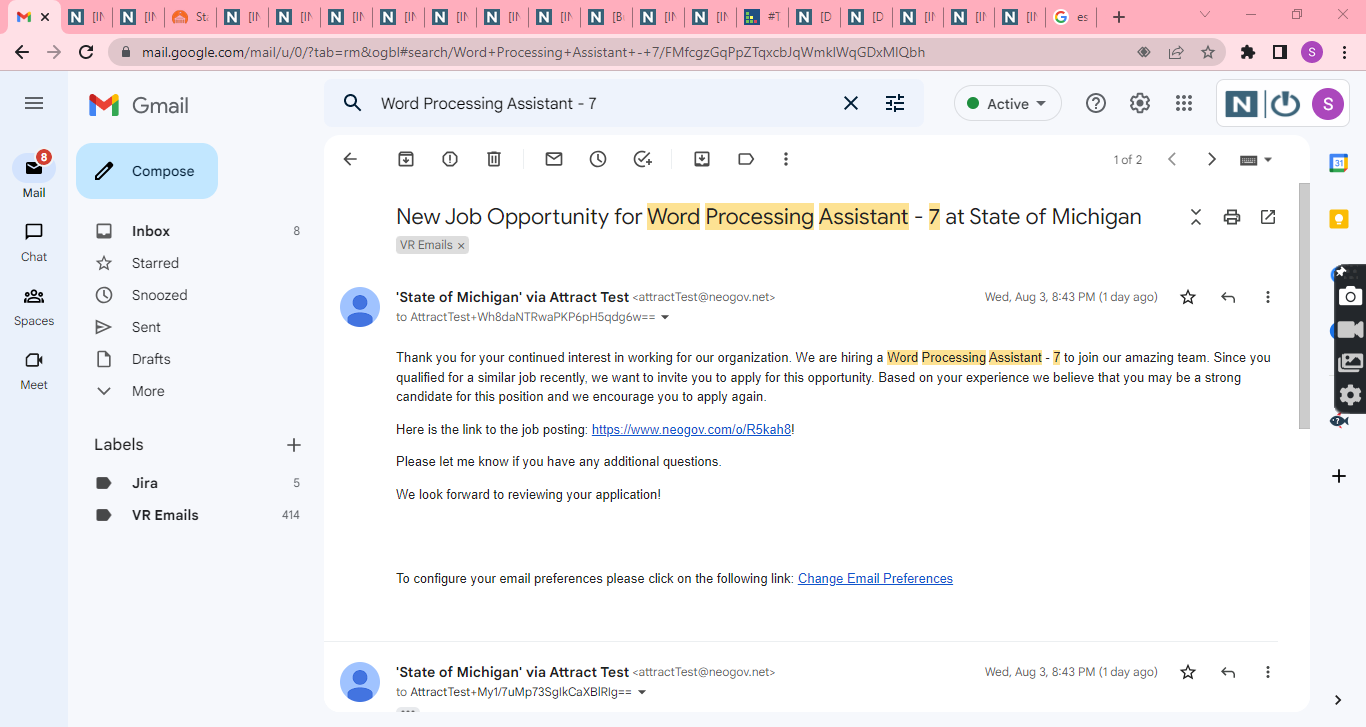The image size is (1366, 727).
Task: Star the first State of Michigan message
Action: pos(1188,297)
